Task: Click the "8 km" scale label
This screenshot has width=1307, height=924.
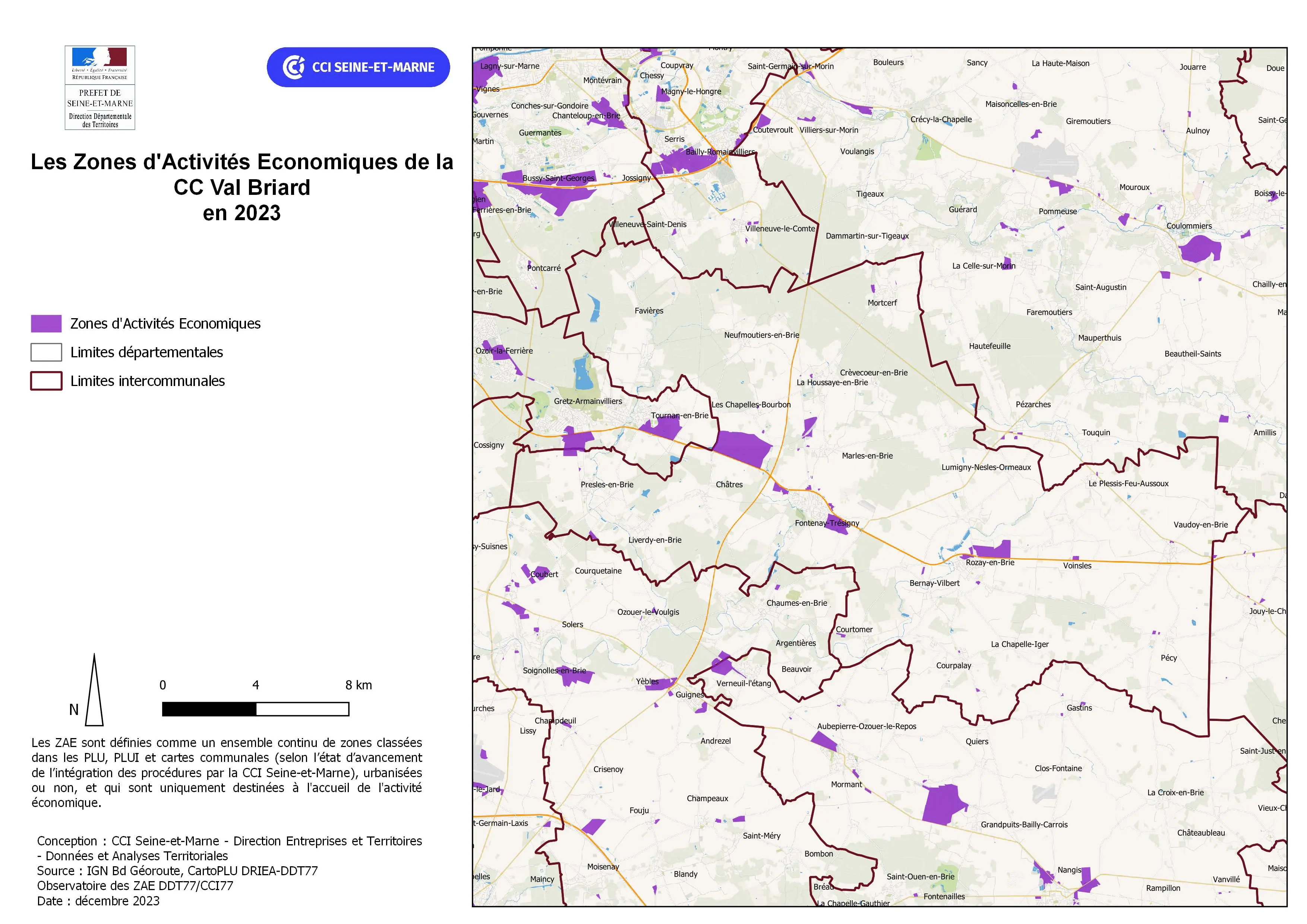Action: point(359,685)
